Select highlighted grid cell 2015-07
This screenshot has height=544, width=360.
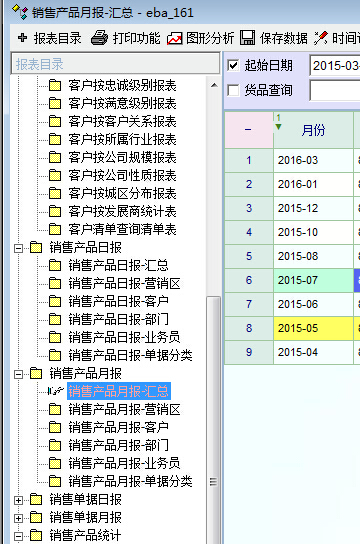[x=314, y=280]
